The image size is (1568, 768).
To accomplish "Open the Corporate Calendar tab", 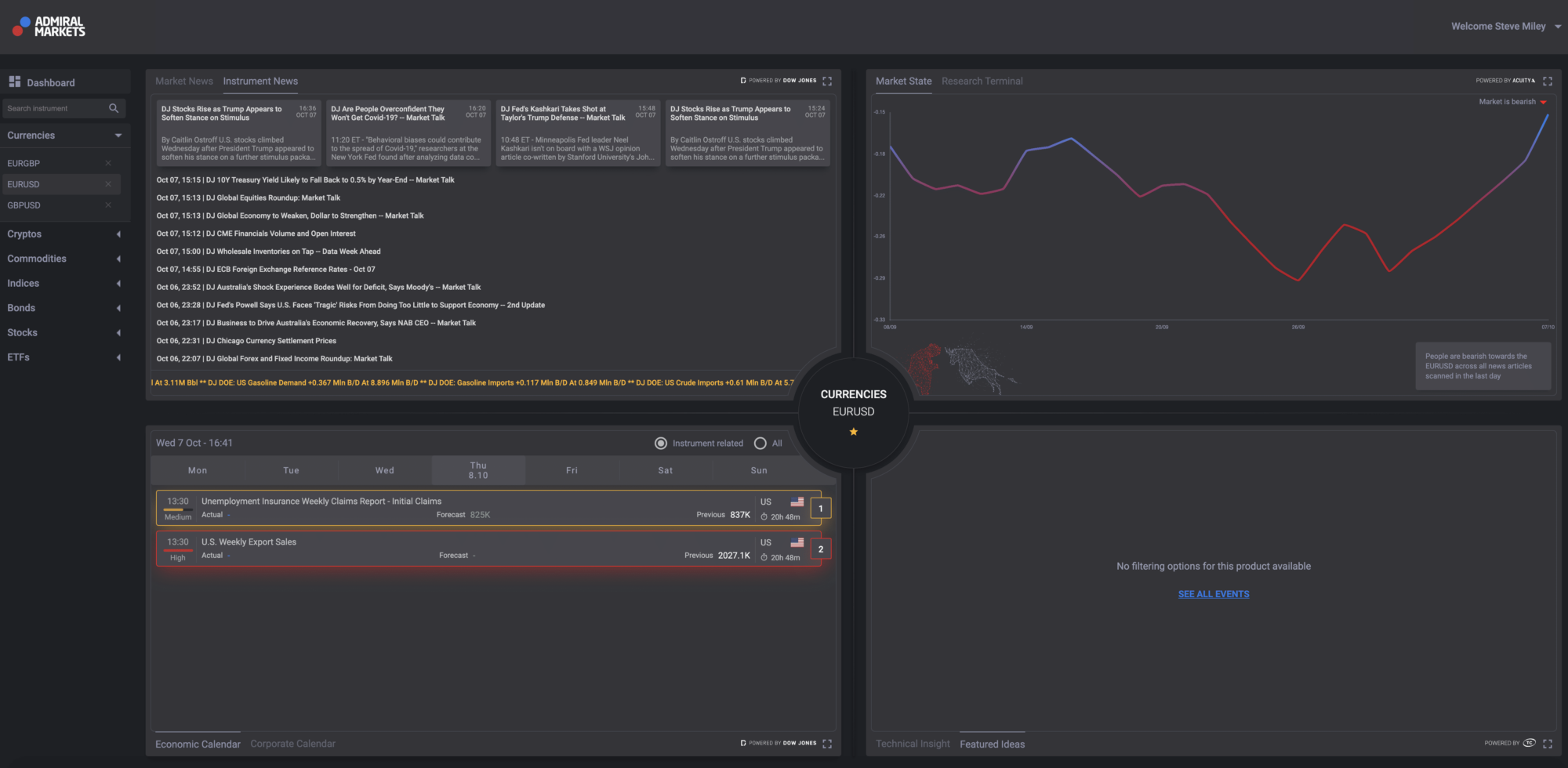I will [x=292, y=744].
